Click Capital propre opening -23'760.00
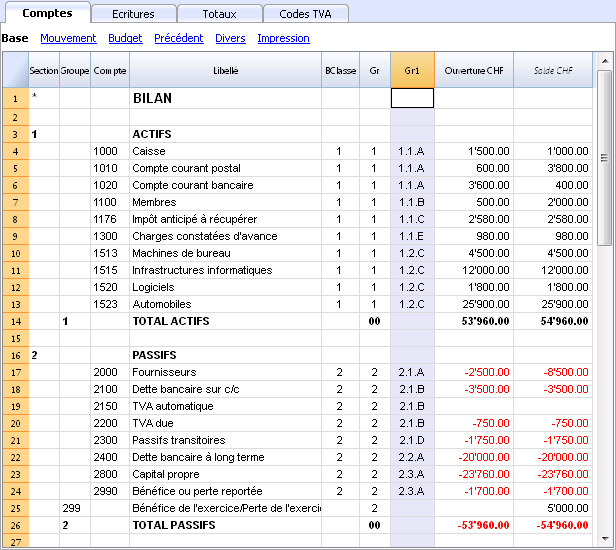616x550 pixels. pos(484,474)
